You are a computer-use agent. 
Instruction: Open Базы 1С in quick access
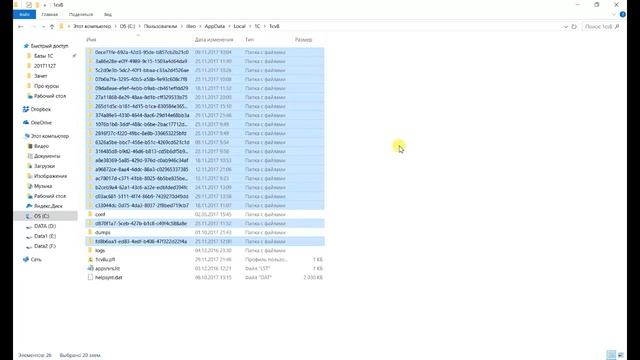click(43, 56)
